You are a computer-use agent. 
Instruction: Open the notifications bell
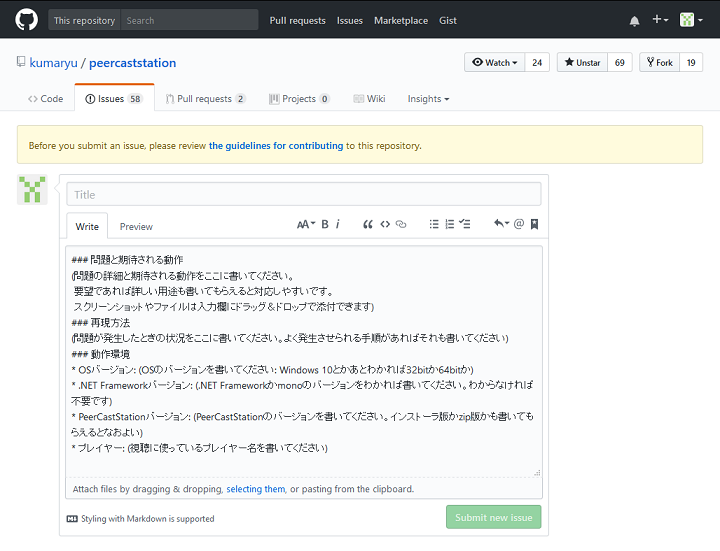coord(635,21)
